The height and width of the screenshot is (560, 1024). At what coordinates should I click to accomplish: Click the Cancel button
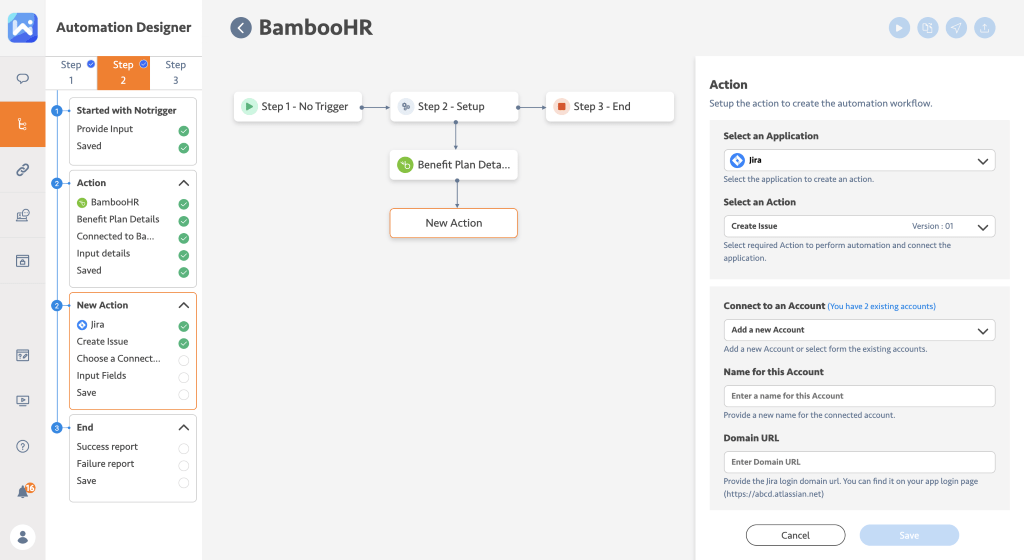click(795, 535)
